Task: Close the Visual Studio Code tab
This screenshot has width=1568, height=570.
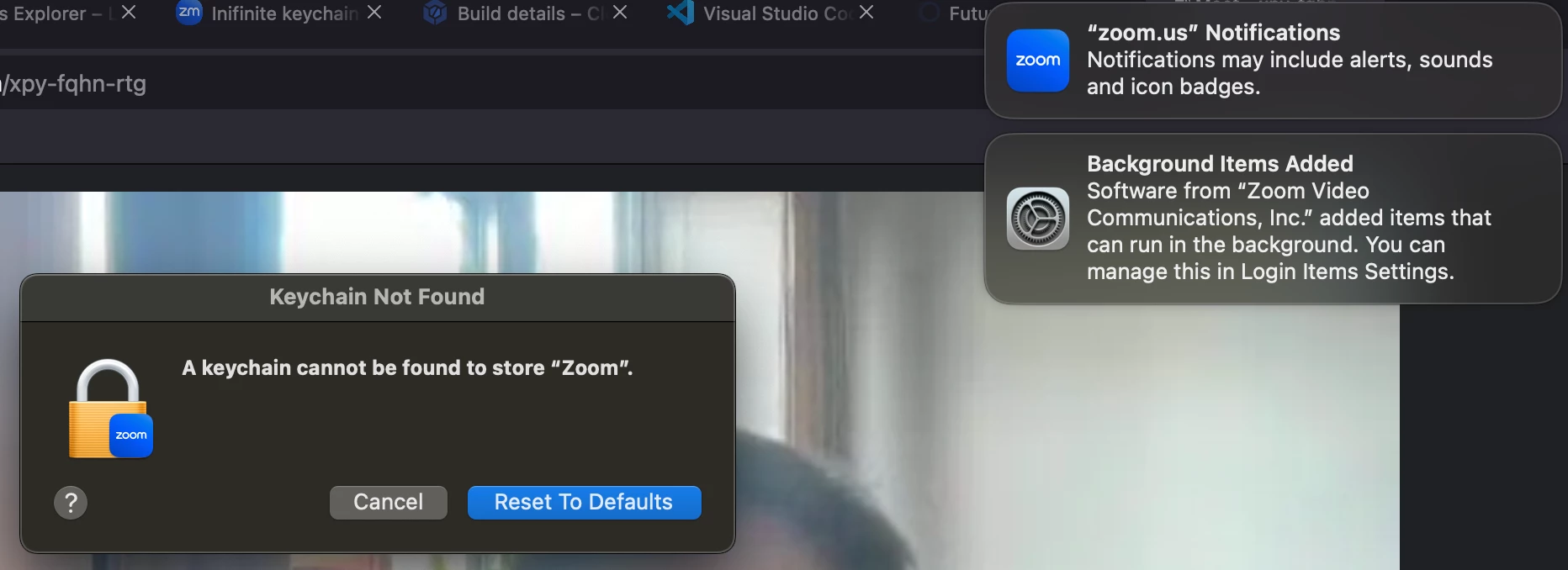Action: pos(866,13)
